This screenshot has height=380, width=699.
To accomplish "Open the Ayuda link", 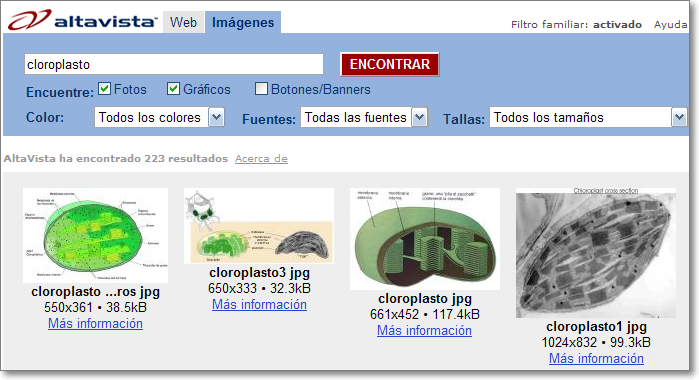I will (670, 25).
